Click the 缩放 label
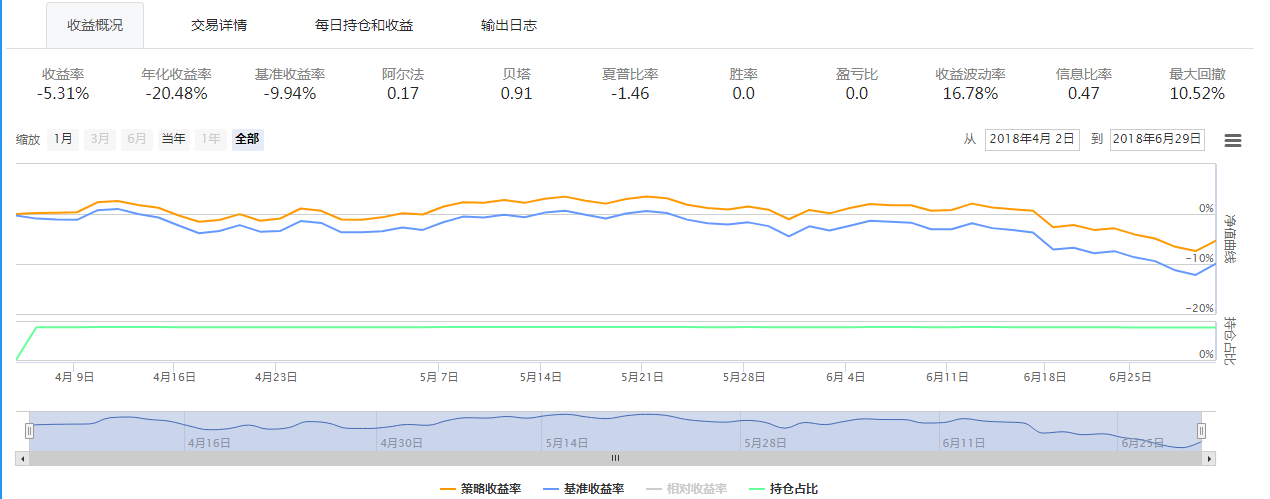 click(28, 140)
